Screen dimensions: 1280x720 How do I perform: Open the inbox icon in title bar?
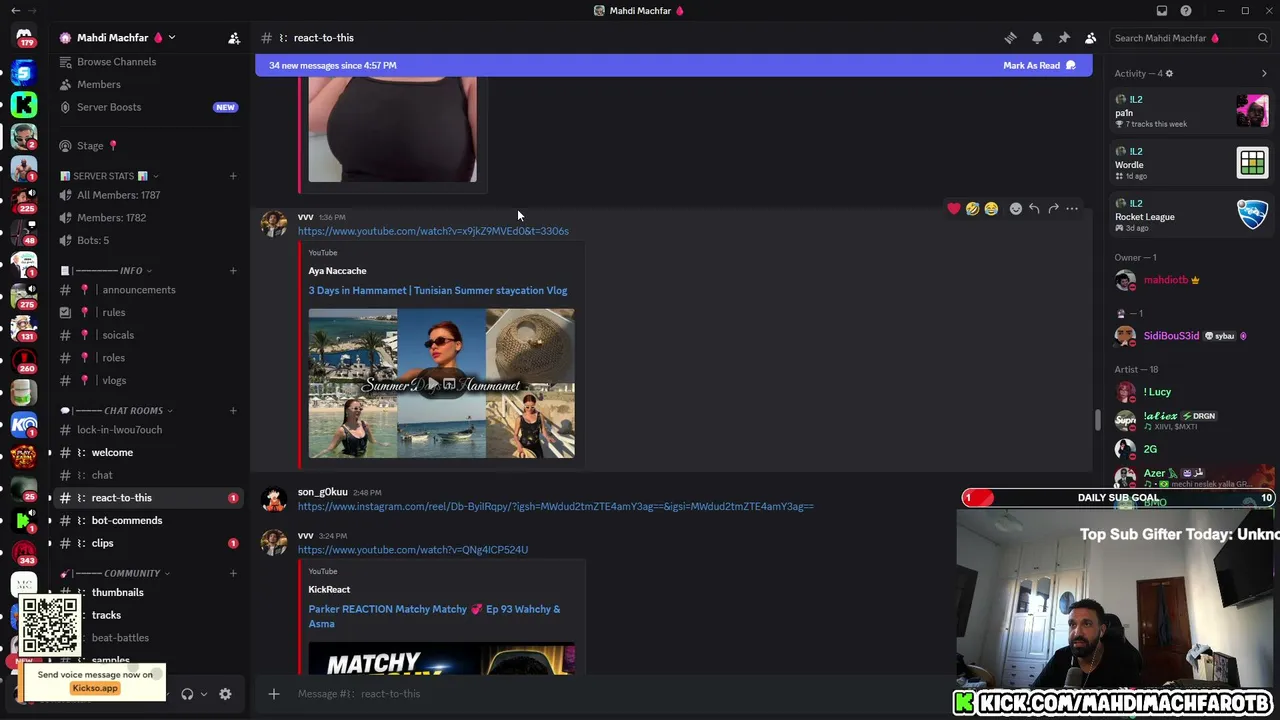[1162, 11]
